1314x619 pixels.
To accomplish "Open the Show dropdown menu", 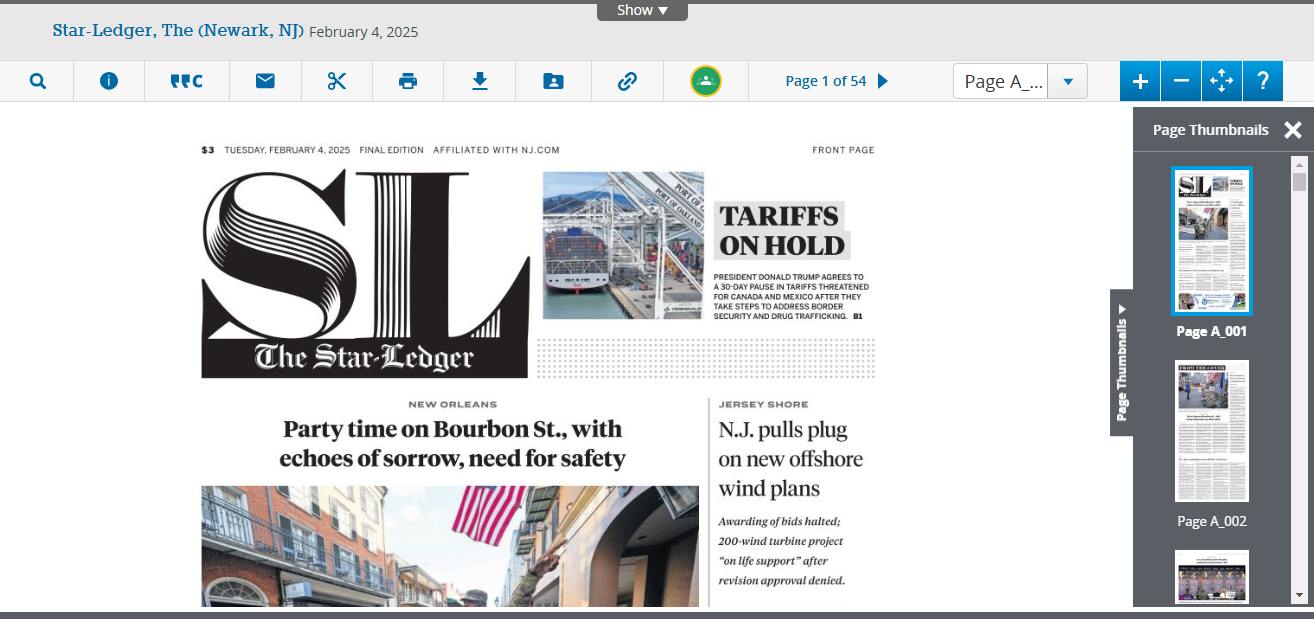I will point(642,10).
